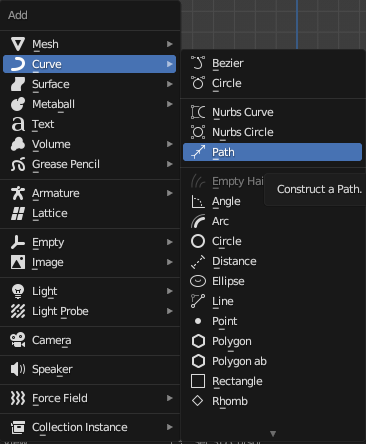The height and width of the screenshot is (444, 366).
Task: Click the Armature figure icon
Action: click(18, 193)
